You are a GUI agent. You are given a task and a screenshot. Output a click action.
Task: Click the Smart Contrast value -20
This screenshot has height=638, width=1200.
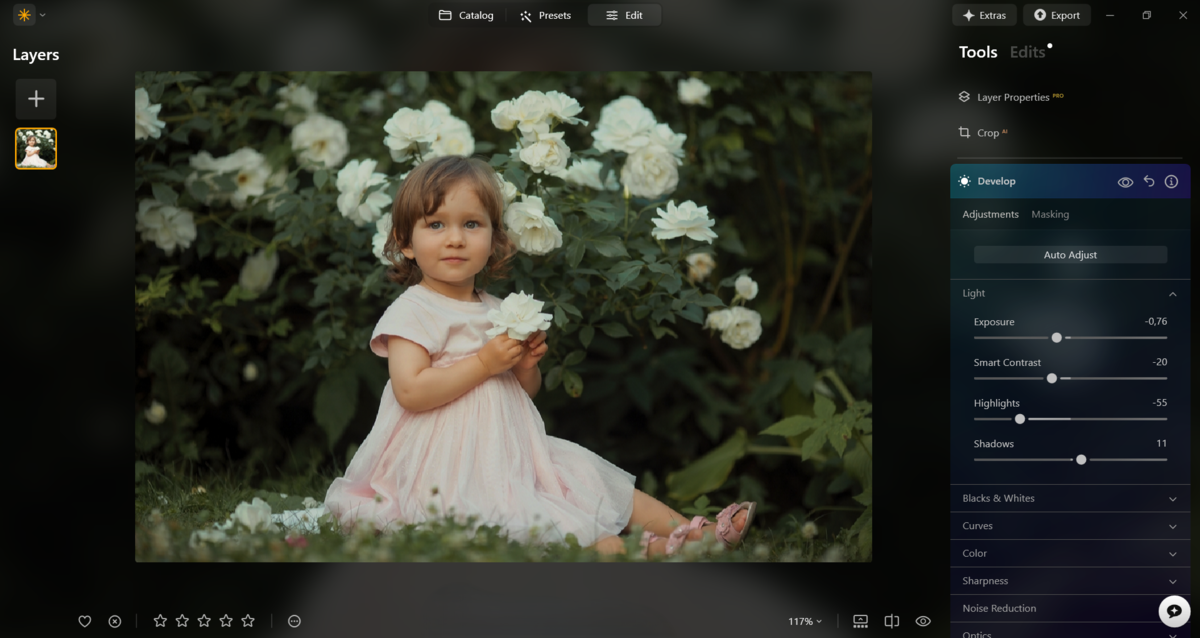pyautogui.click(x=1159, y=362)
